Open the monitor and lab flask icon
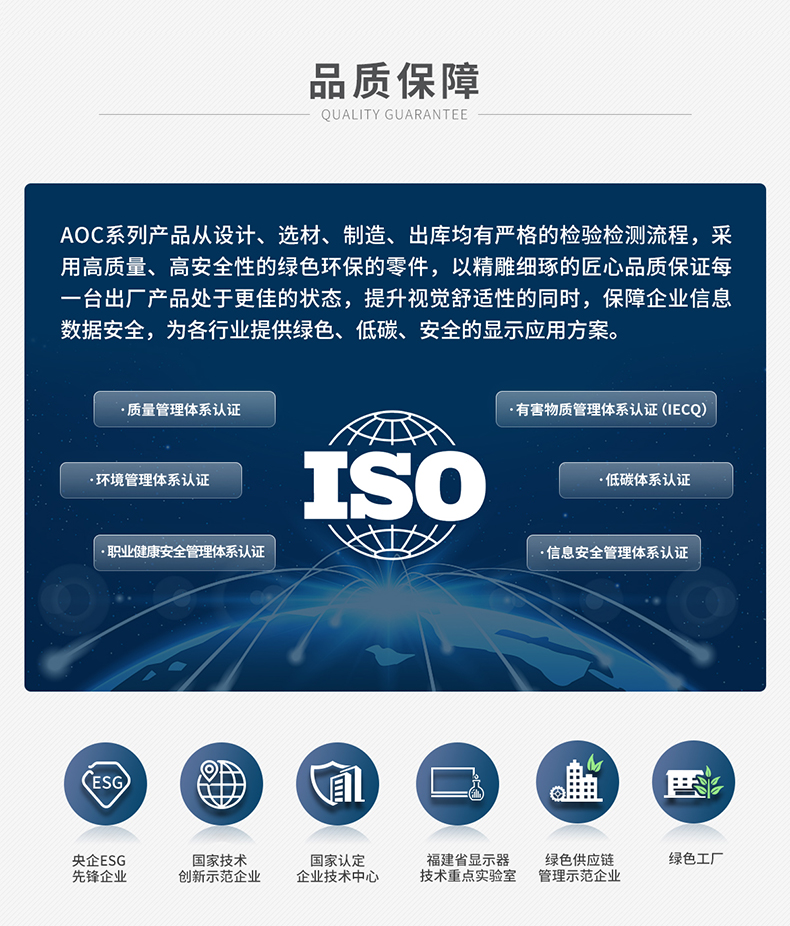 tap(458, 783)
